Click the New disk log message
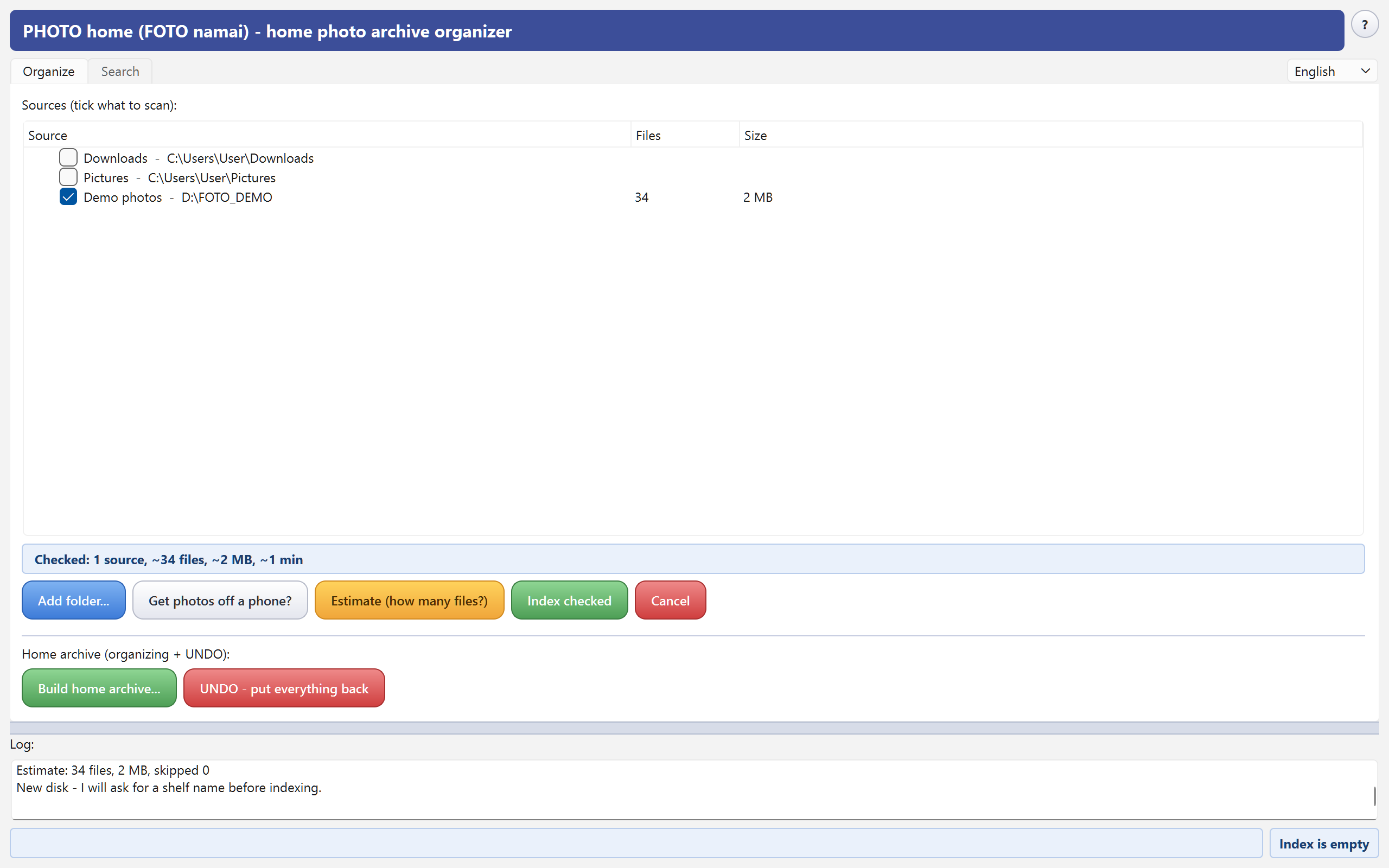 tap(169, 788)
